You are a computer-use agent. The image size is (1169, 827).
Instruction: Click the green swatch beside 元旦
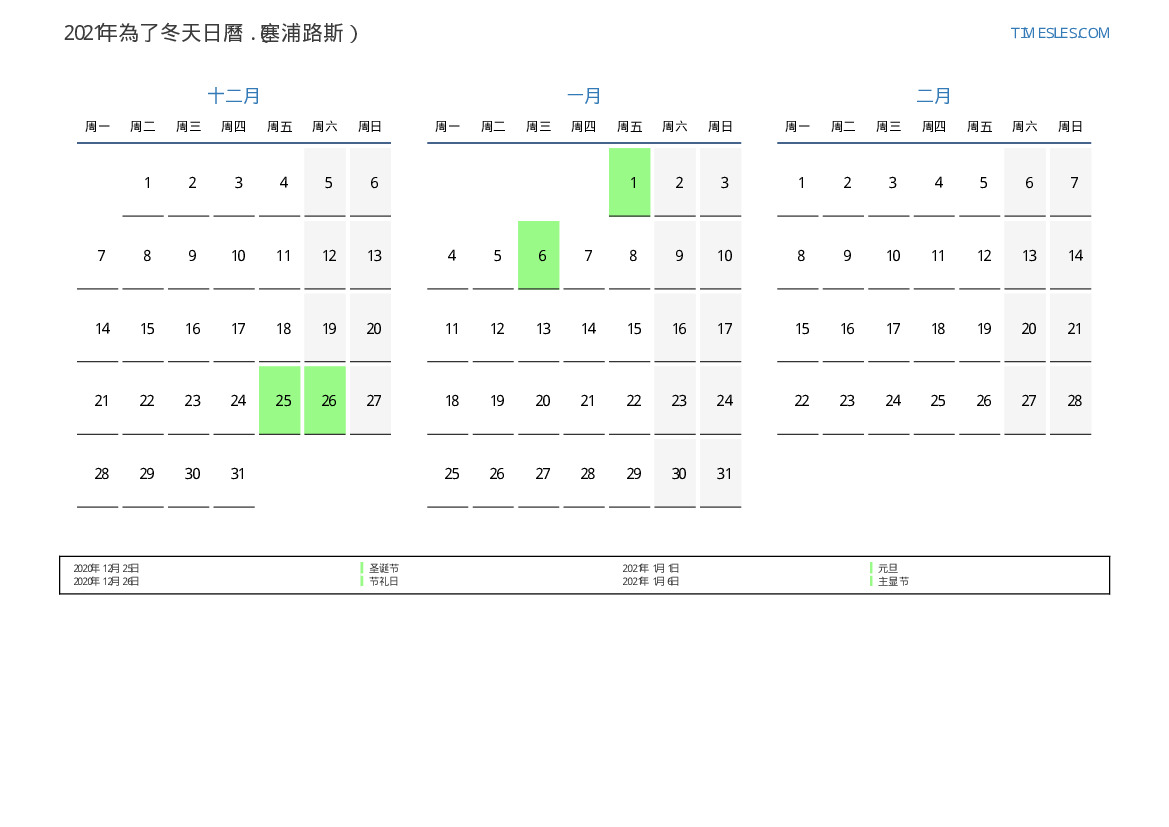[871, 568]
